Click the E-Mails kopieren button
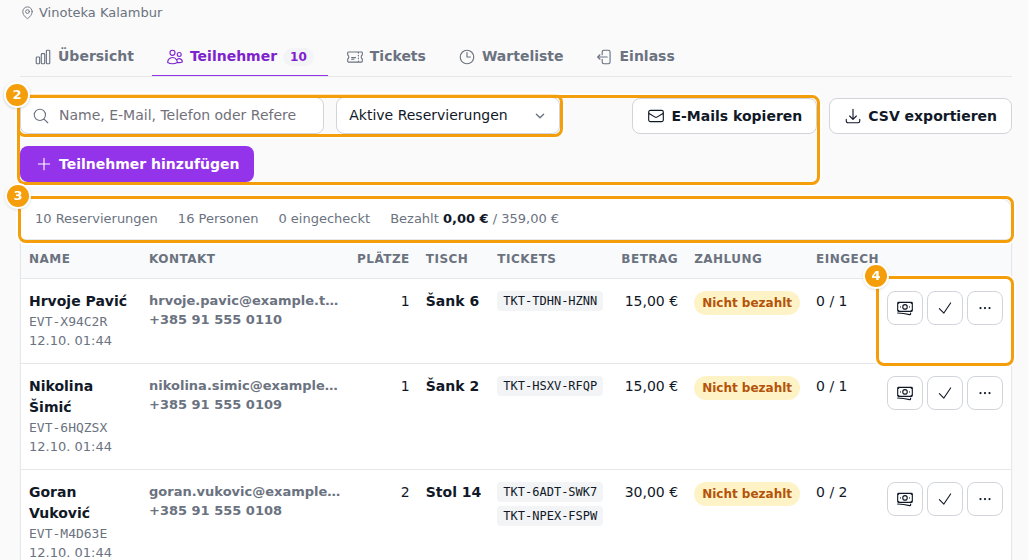This screenshot has height=560, width=1028. 724,116
